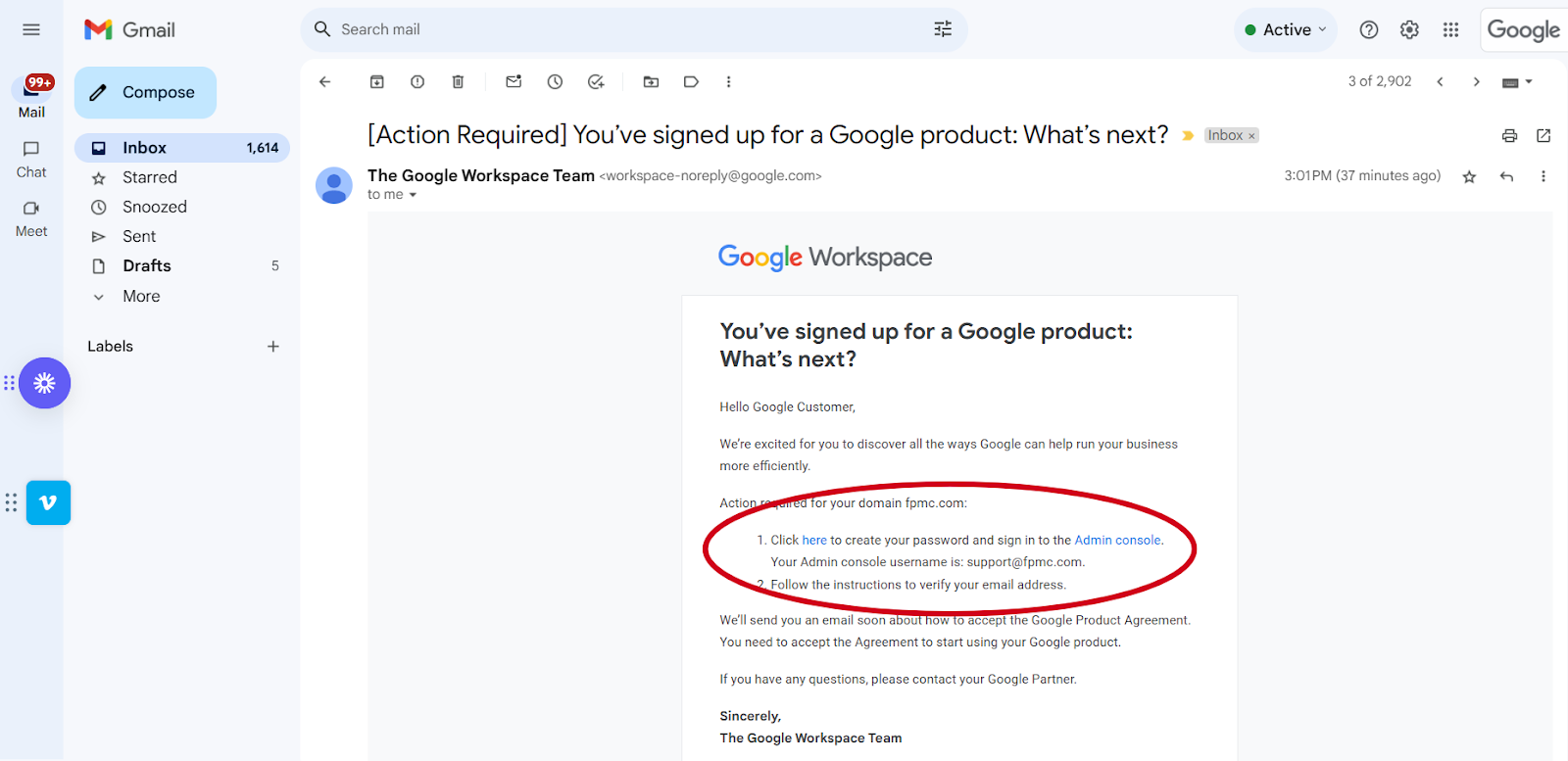Go to newer conversation
This screenshot has height=761, width=1568.
click(1440, 82)
